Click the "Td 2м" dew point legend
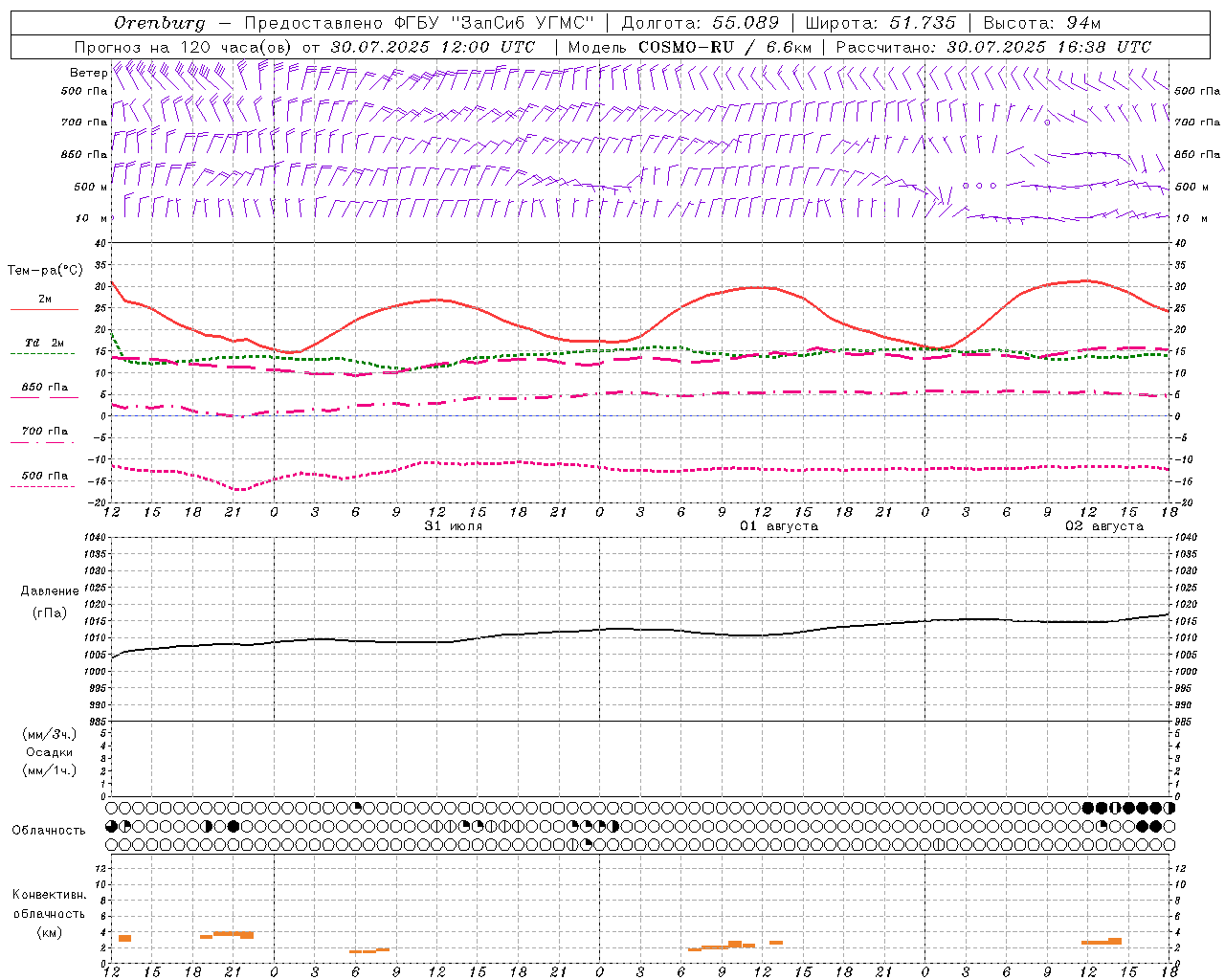This screenshot has height=980, width=1225. [x=45, y=343]
